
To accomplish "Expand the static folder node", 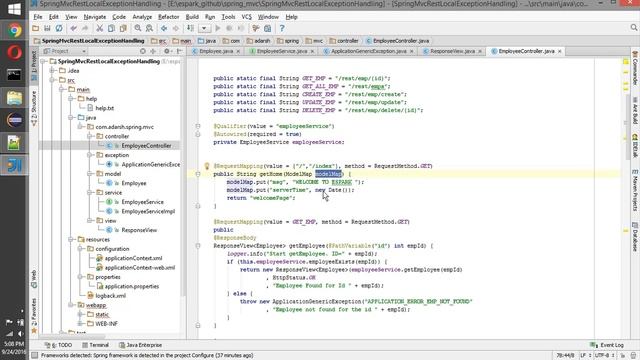I will point(80,315).
